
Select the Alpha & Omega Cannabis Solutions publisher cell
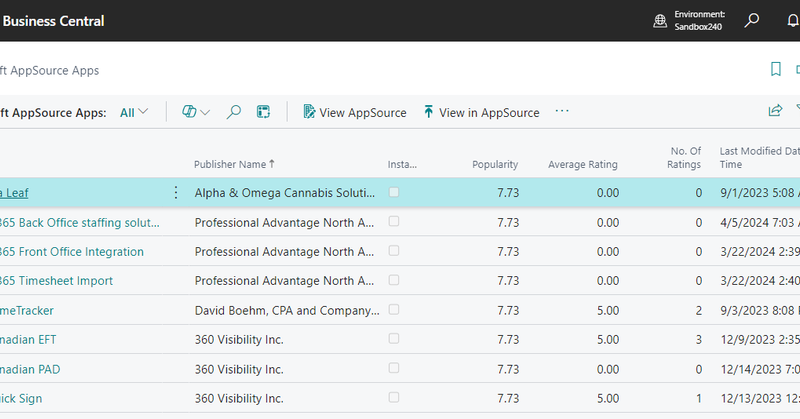click(x=285, y=193)
